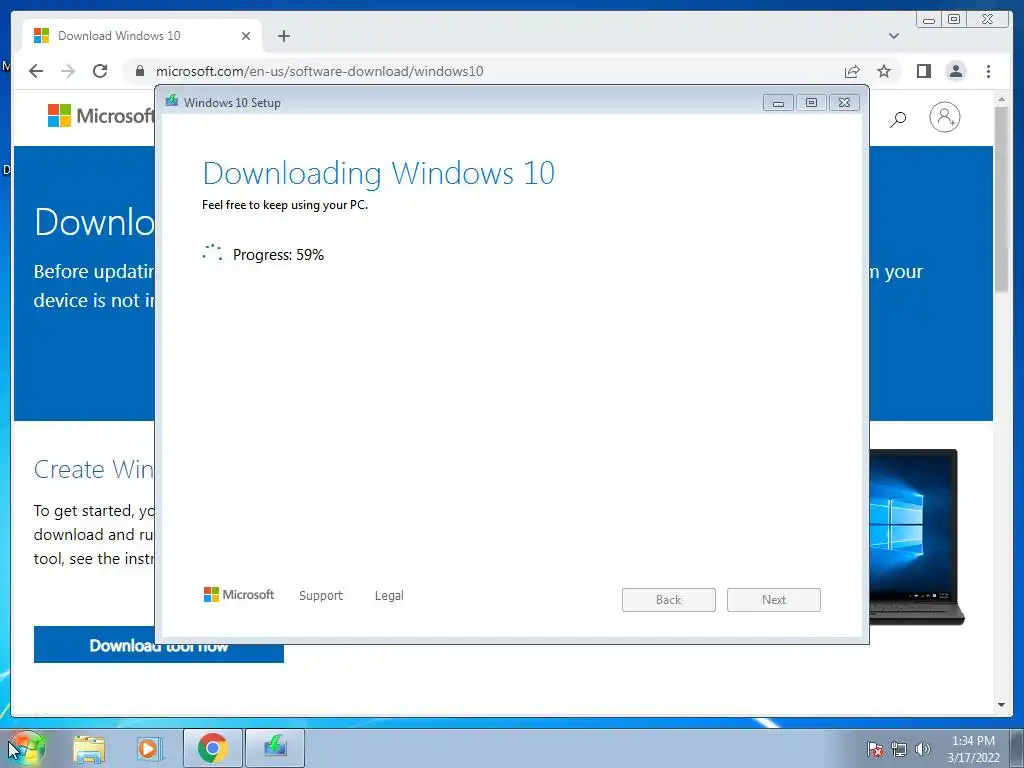The image size is (1024, 768).
Task: Click the Windows 10 Setup title icon
Action: point(172,101)
